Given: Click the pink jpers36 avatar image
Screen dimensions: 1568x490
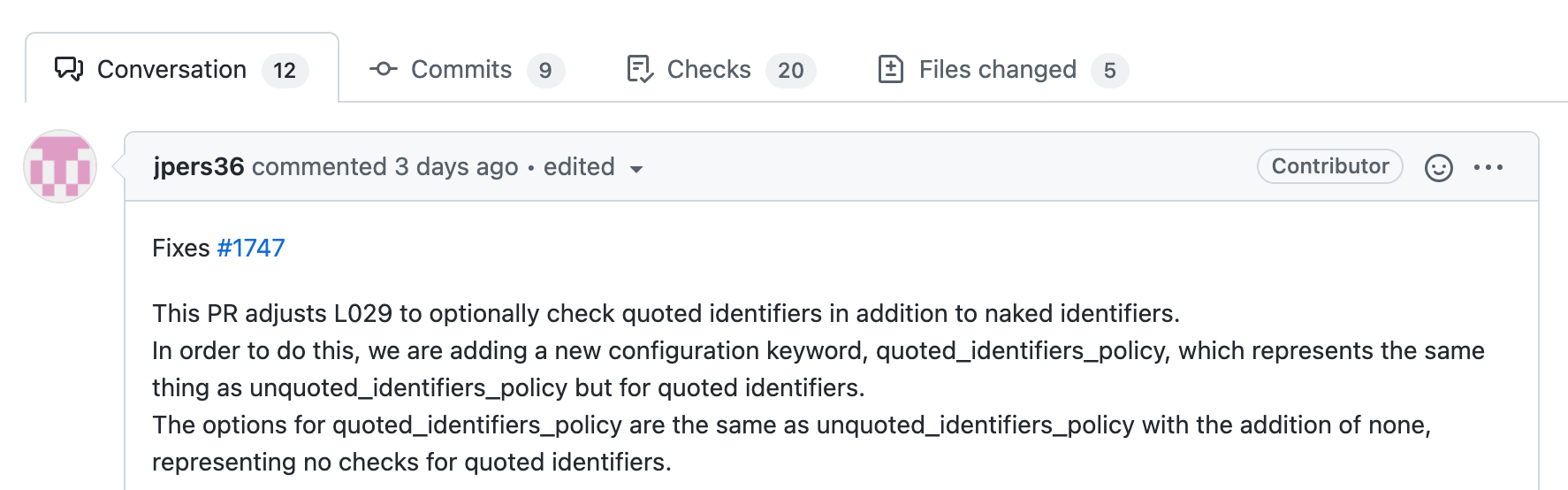Looking at the screenshot, I should coord(60,166).
